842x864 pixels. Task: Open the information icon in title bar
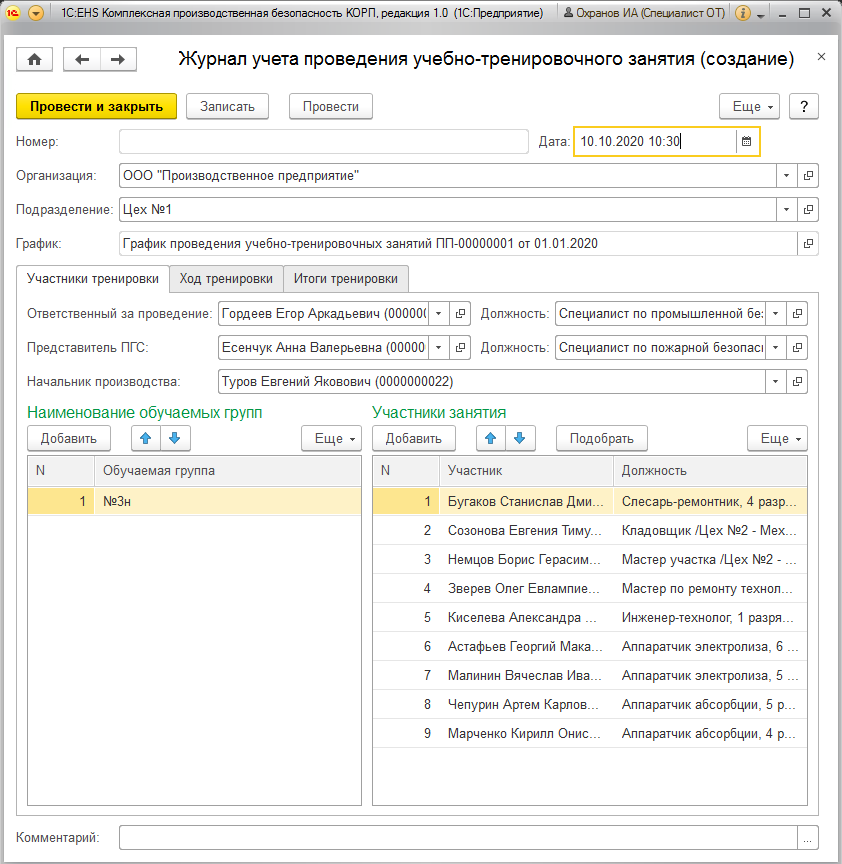pos(743,13)
